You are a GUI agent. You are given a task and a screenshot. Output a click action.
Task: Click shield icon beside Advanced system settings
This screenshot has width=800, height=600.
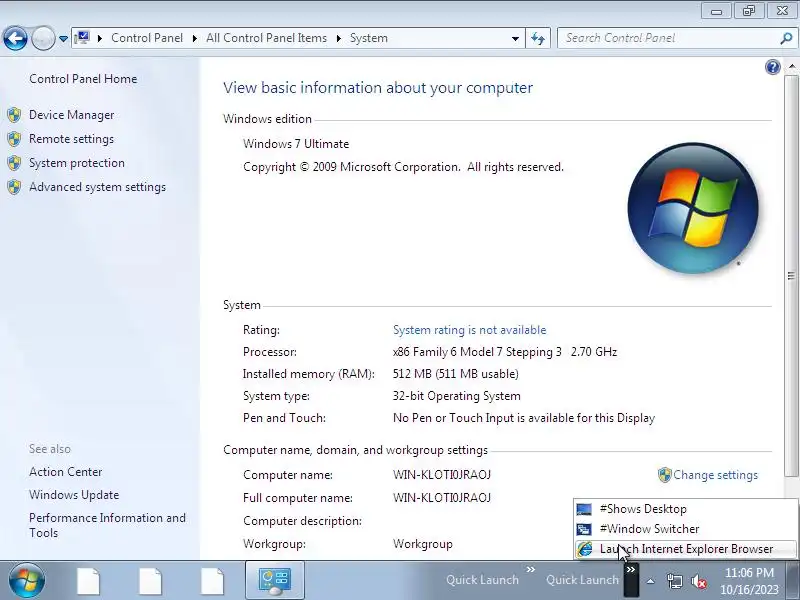coord(14,187)
